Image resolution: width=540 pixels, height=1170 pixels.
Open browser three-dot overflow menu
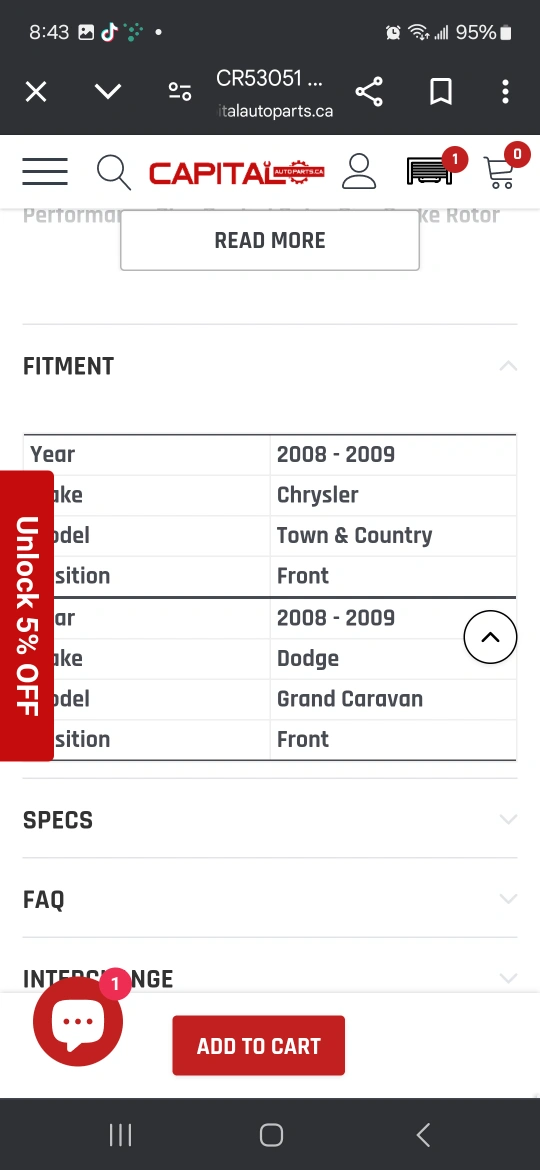pos(506,92)
